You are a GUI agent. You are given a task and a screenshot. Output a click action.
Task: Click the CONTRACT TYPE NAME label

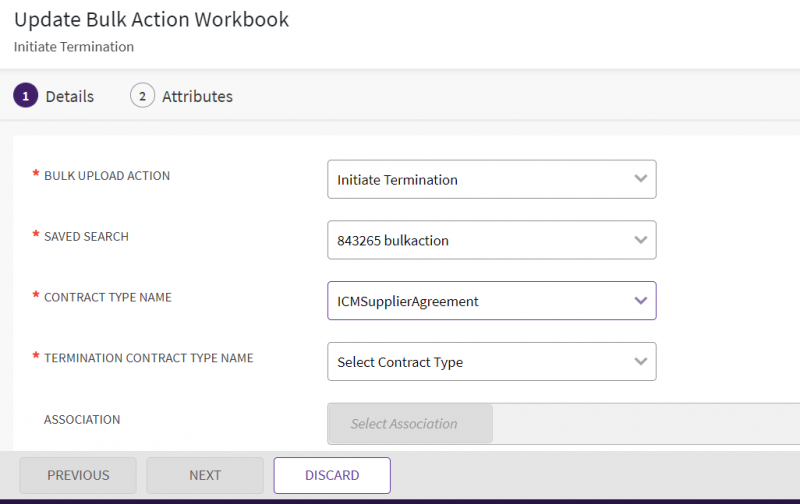coord(108,297)
